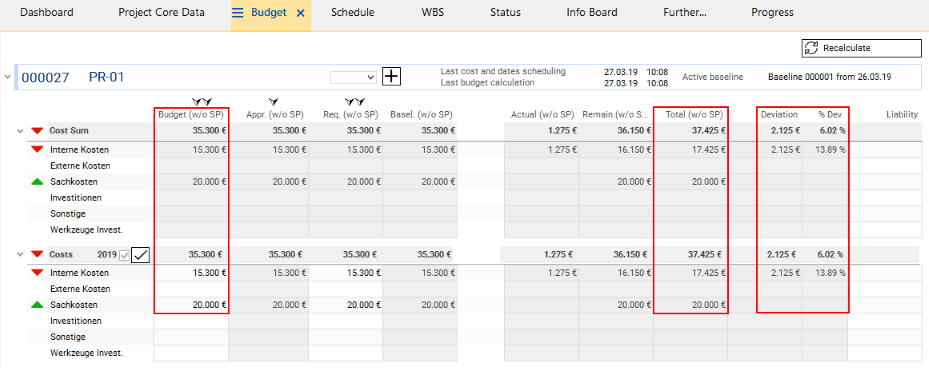
Task: Switch to the Info Board tab
Action: [x=591, y=12]
